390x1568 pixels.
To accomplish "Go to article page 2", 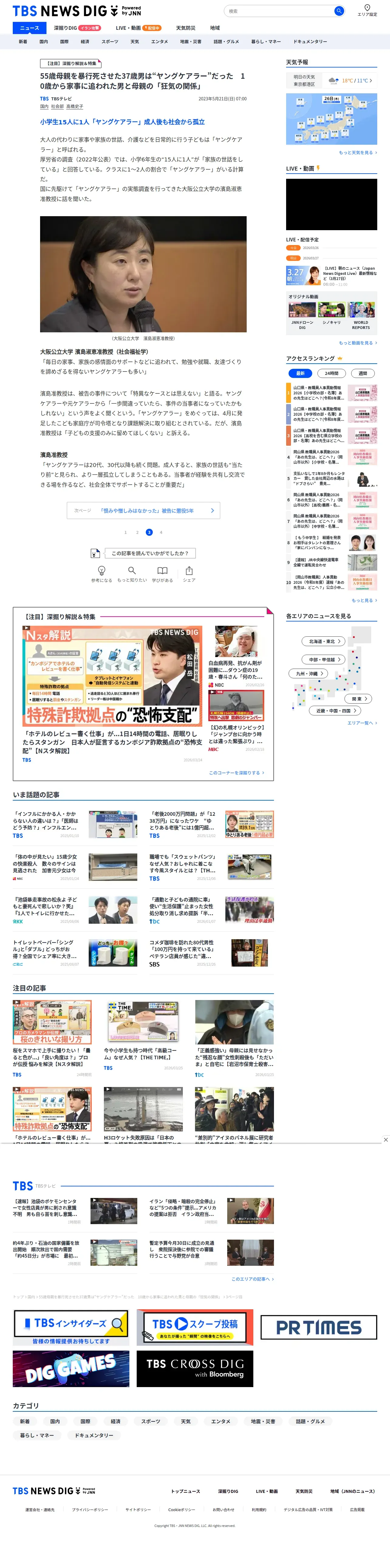I will coord(138,533).
